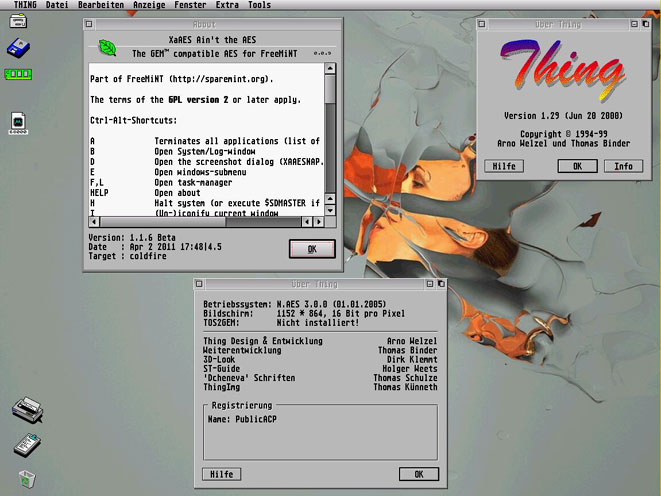Image resolution: width=661 pixels, height=496 pixels.
Task: Select the document file desktop icon
Action: [18, 123]
